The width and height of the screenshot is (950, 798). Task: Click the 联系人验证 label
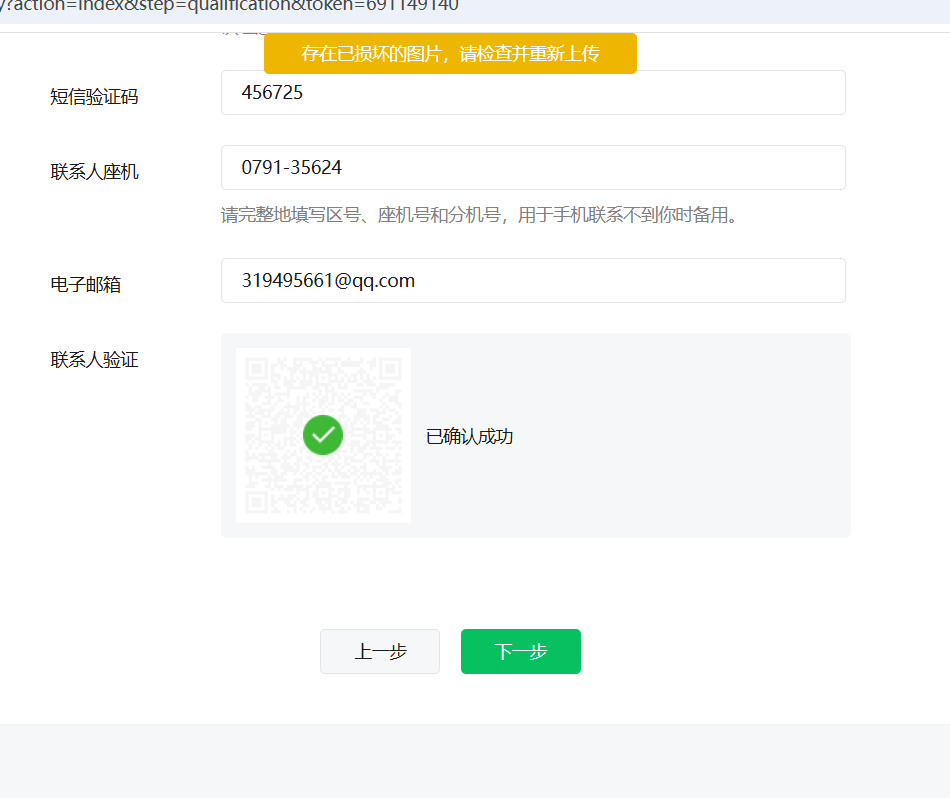point(95,360)
